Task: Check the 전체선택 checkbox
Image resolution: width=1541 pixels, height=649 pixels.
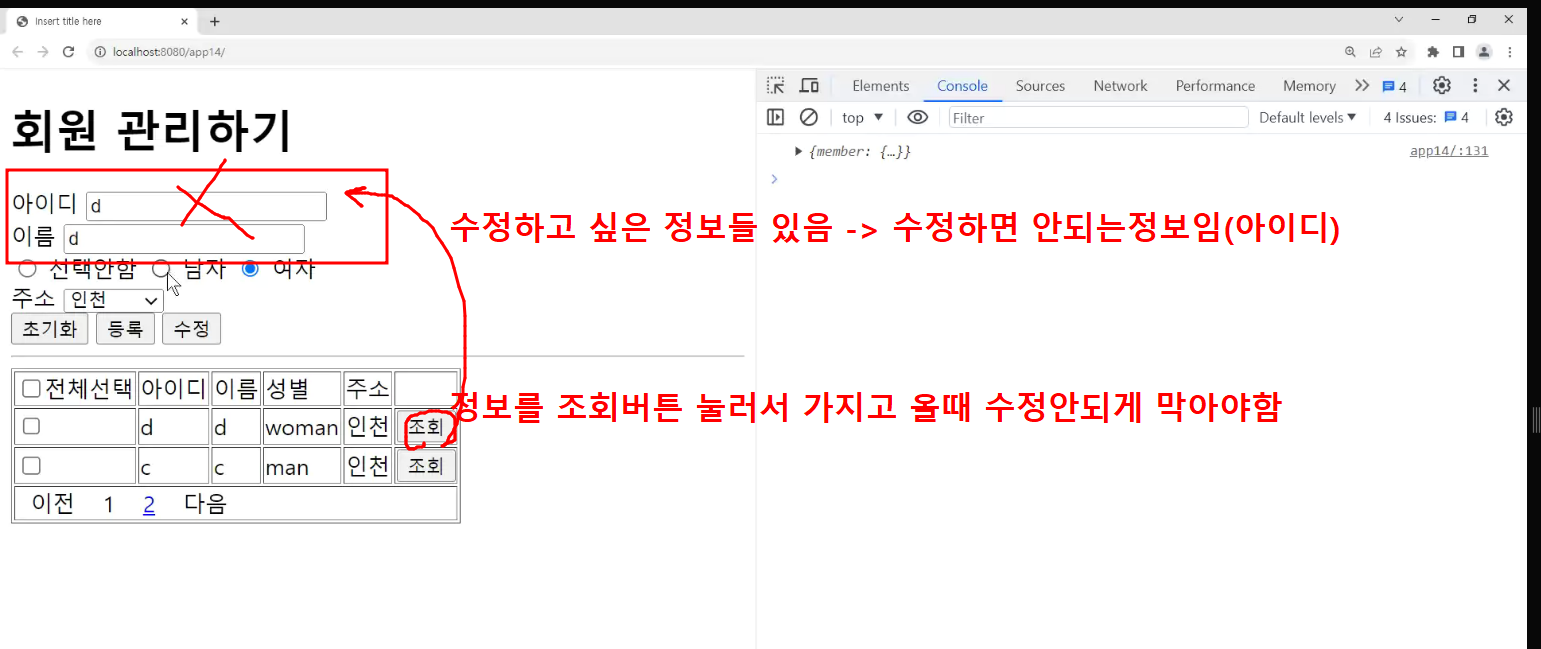Action: click(x=31, y=388)
